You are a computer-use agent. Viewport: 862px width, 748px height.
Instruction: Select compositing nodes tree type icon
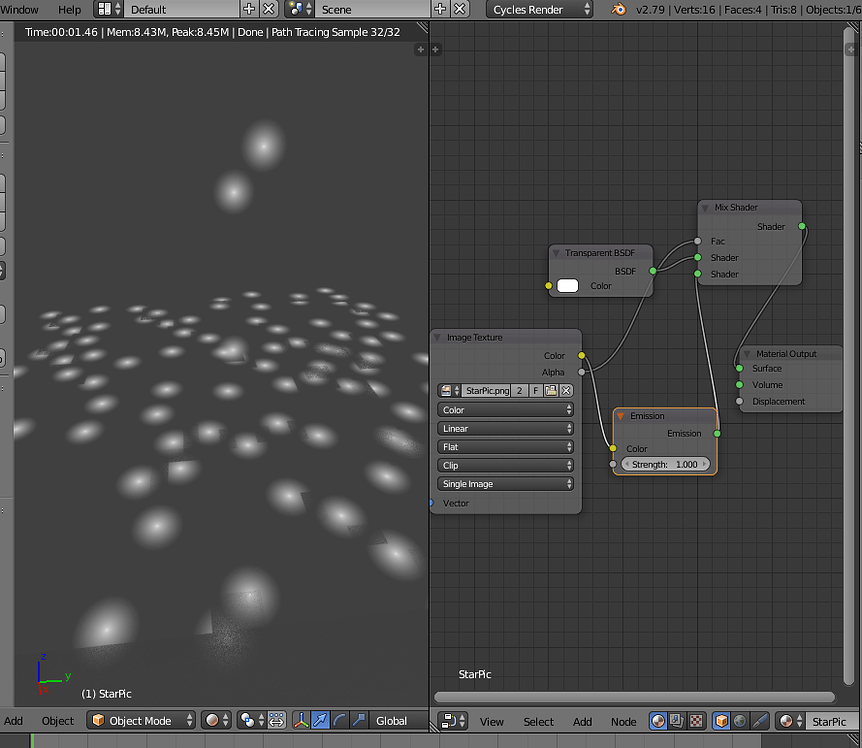677,721
